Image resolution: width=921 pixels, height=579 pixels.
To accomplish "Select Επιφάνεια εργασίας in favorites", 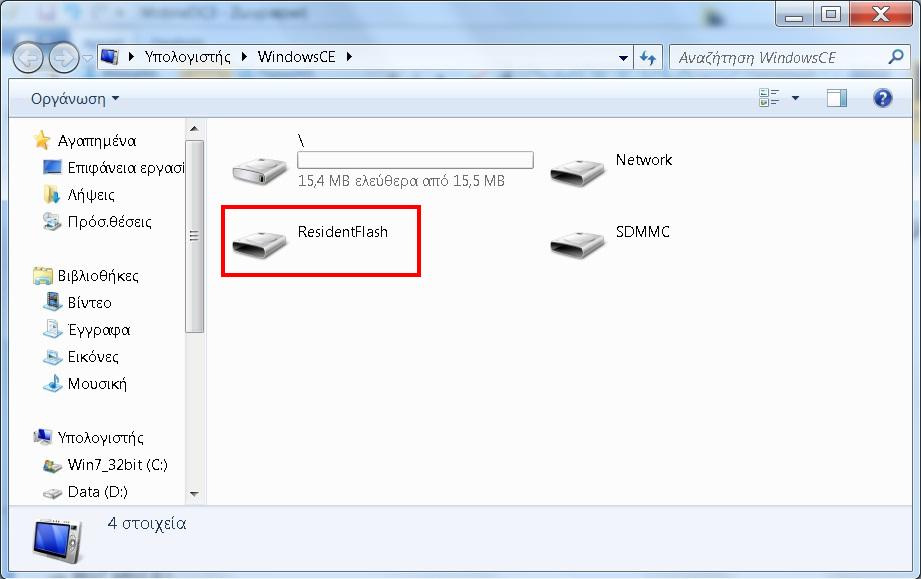I will pos(126,168).
